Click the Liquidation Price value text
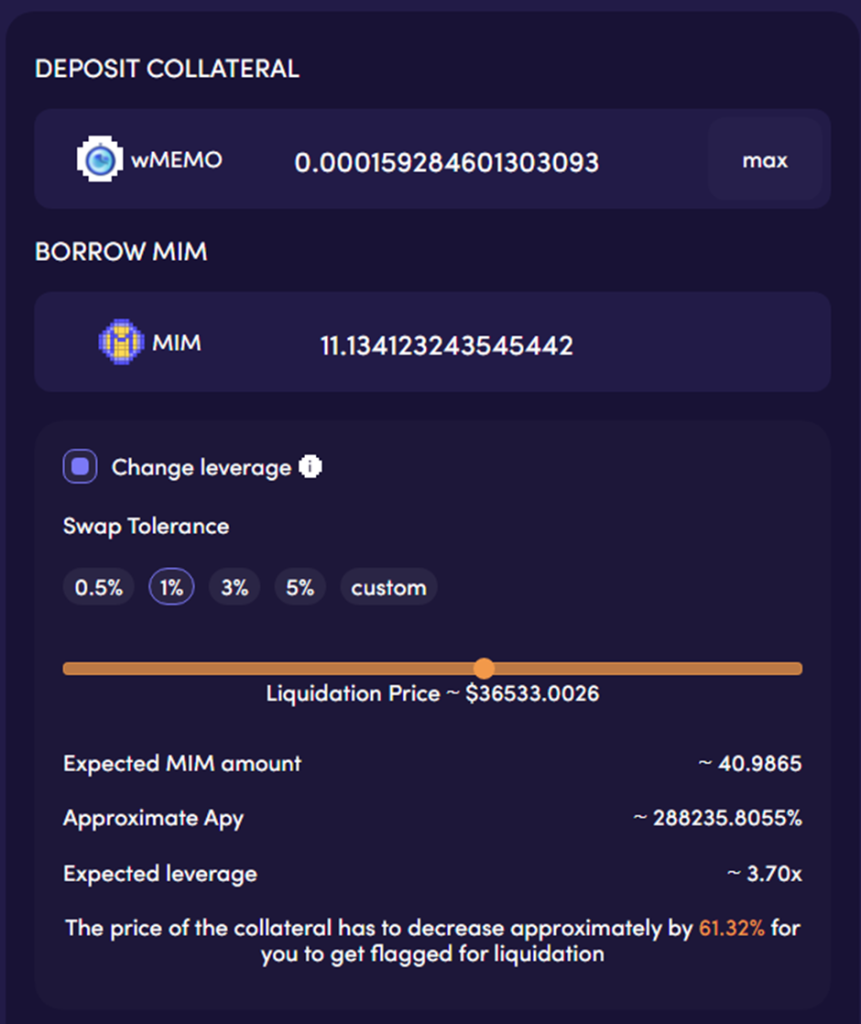This screenshot has height=1024, width=861. pyautogui.click(x=532, y=694)
